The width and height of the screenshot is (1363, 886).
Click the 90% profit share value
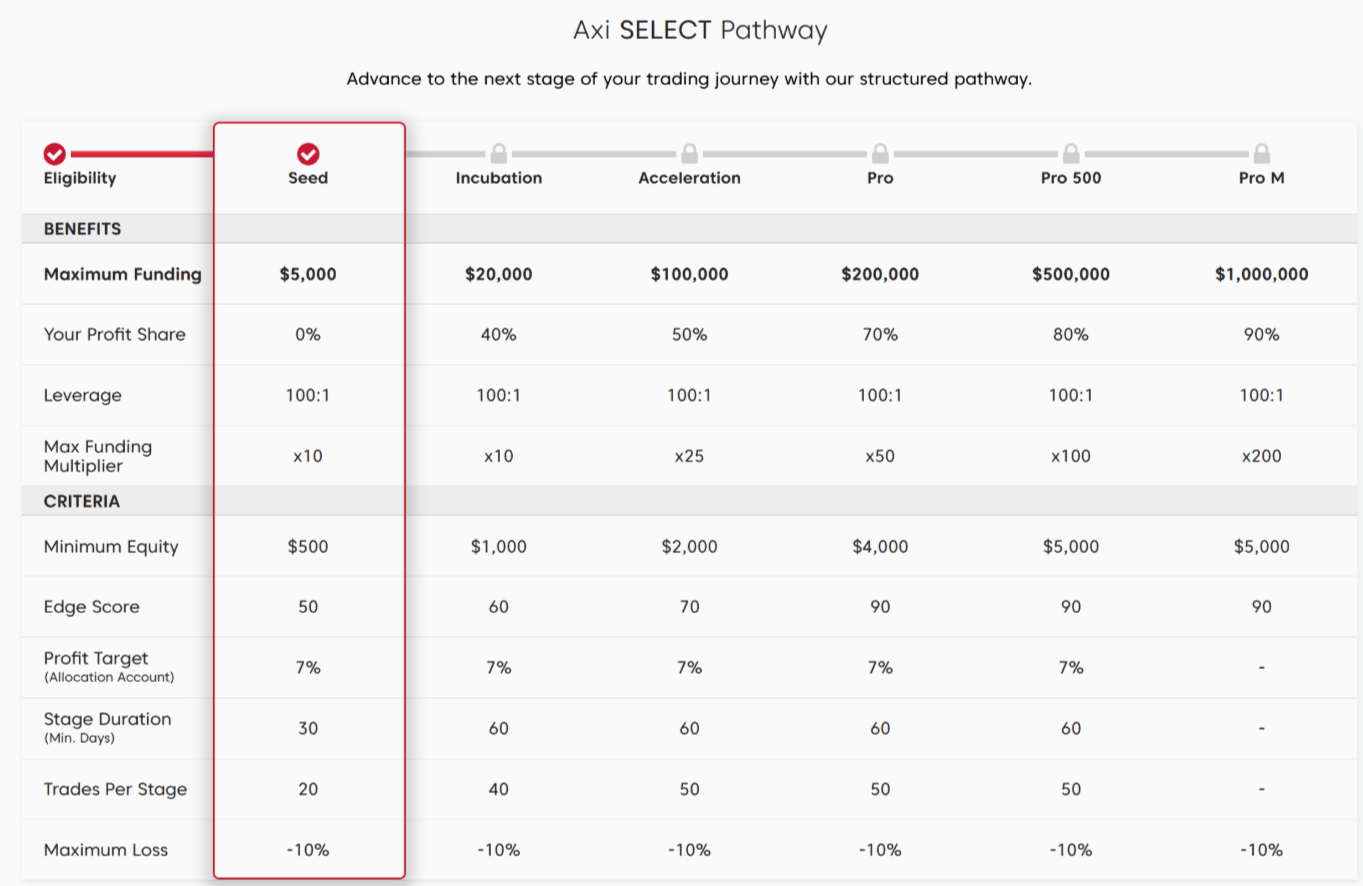[x=1261, y=335]
